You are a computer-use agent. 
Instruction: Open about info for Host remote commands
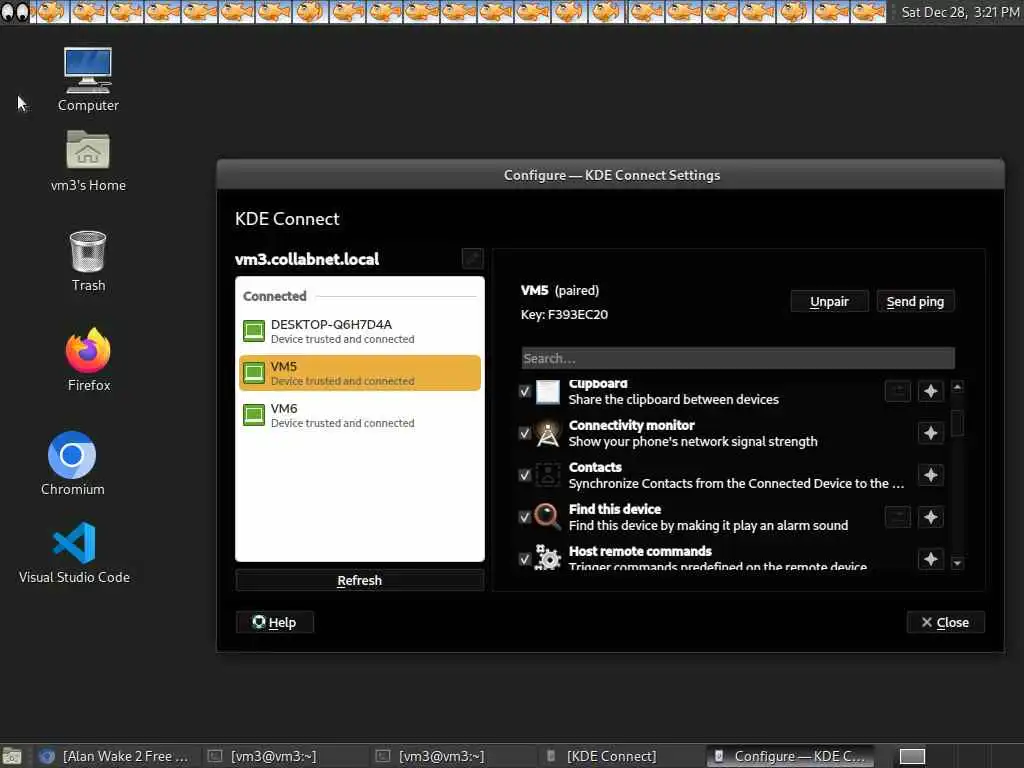[x=931, y=559]
